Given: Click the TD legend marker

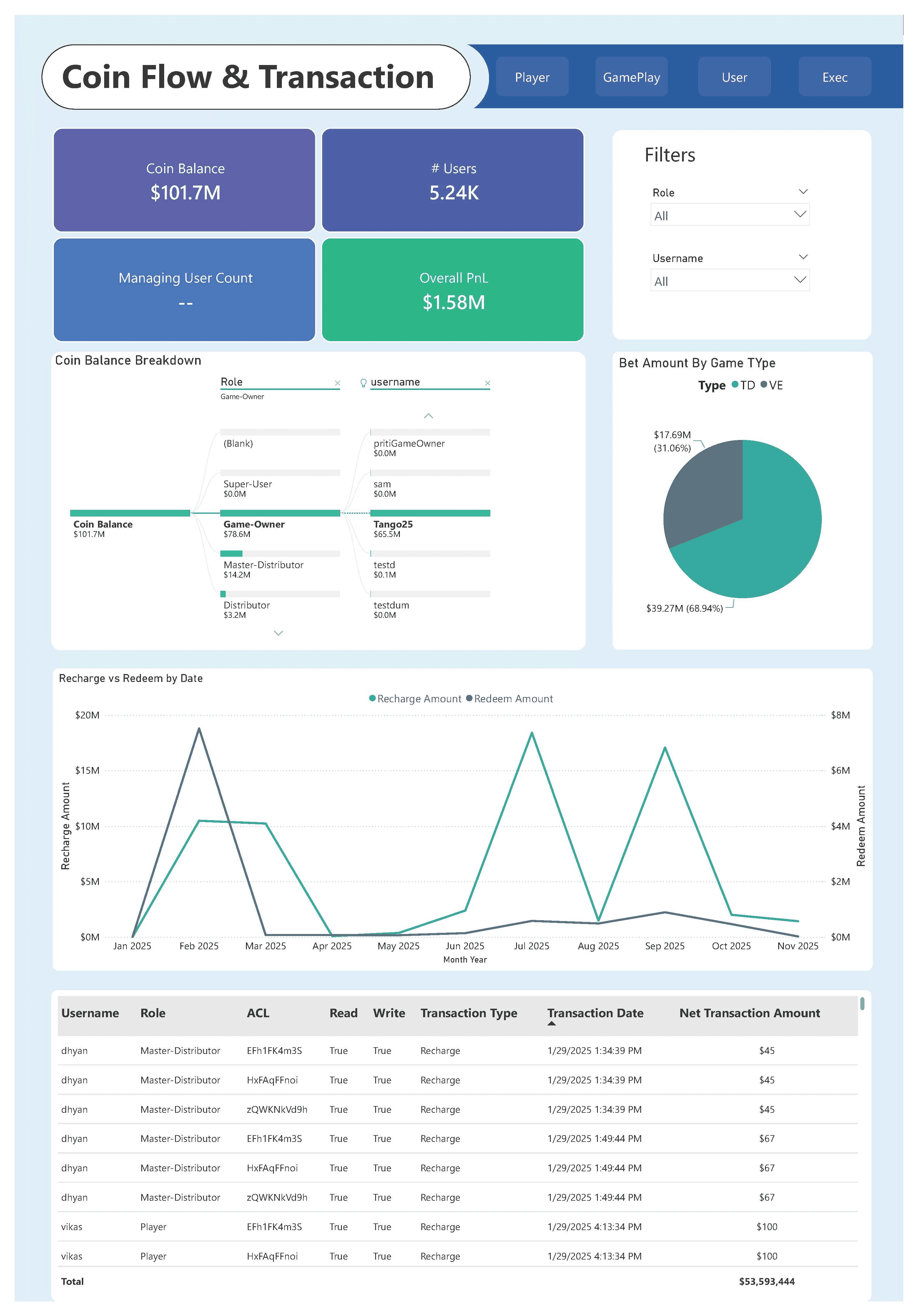Looking at the screenshot, I should (735, 385).
